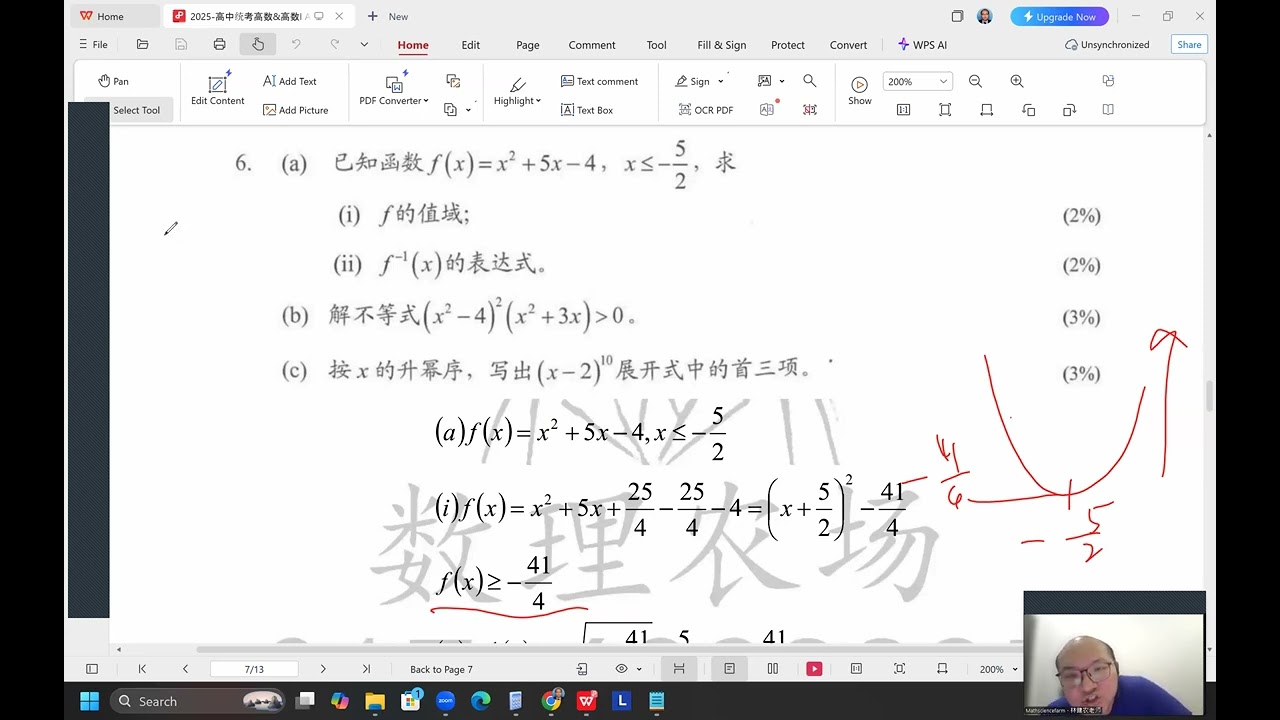This screenshot has height=720, width=1280.
Task: Expand eye protection dropdown arrow
Action: (x=639, y=669)
